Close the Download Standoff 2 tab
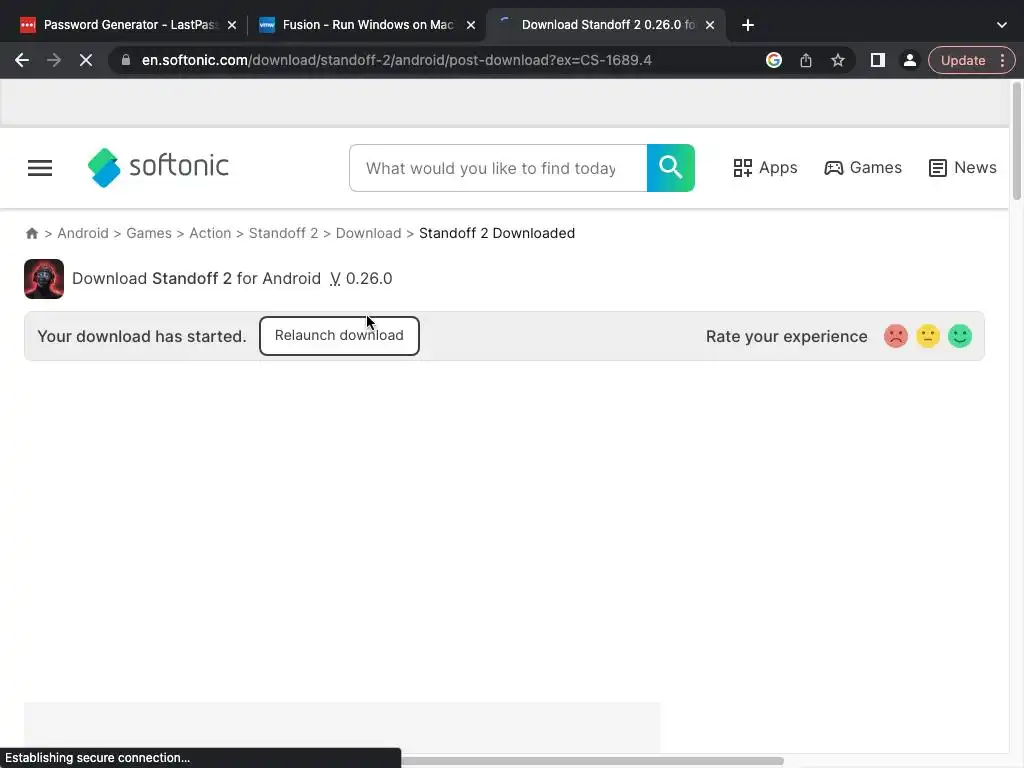 pyautogui.click(x=710, y=25)
